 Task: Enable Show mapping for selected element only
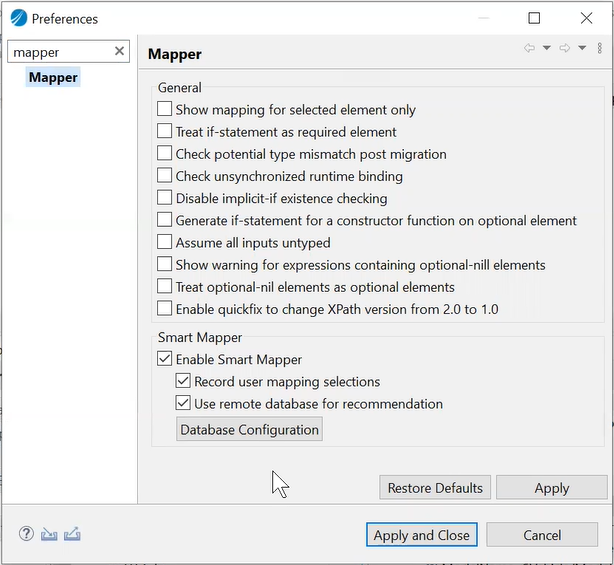point(165,110)
